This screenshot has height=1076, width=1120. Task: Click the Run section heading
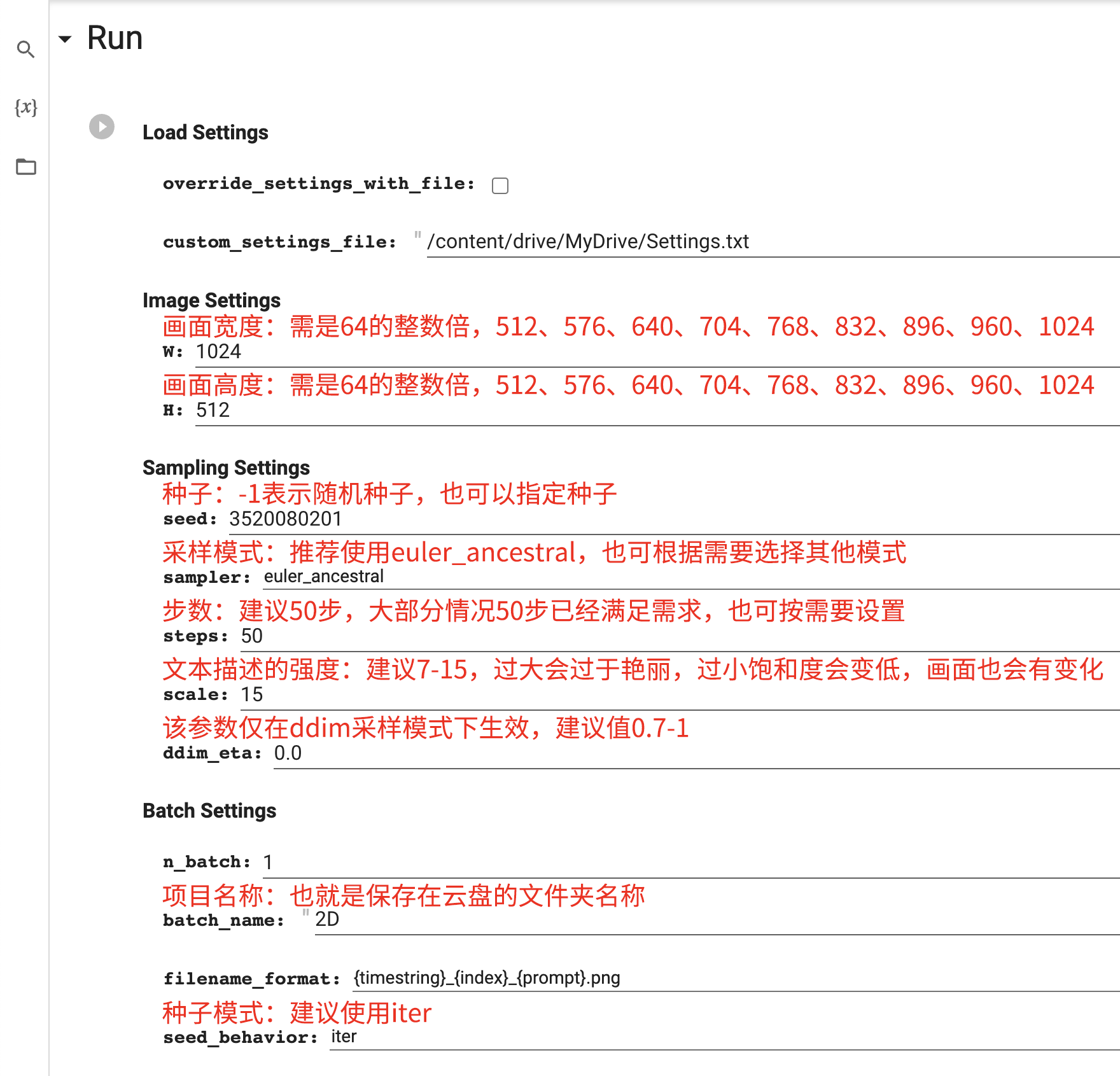click(115, 38)
